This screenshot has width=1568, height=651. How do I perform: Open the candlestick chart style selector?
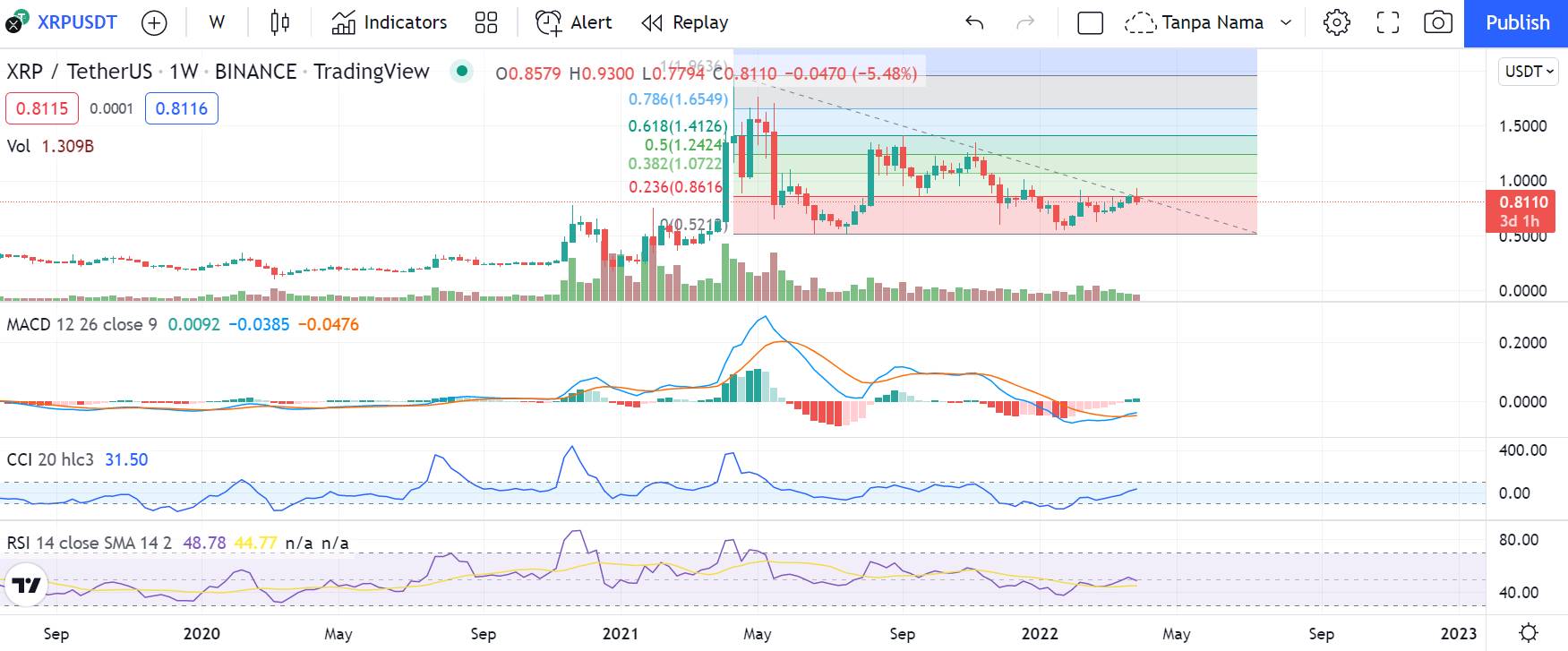[x=280, y=22]
